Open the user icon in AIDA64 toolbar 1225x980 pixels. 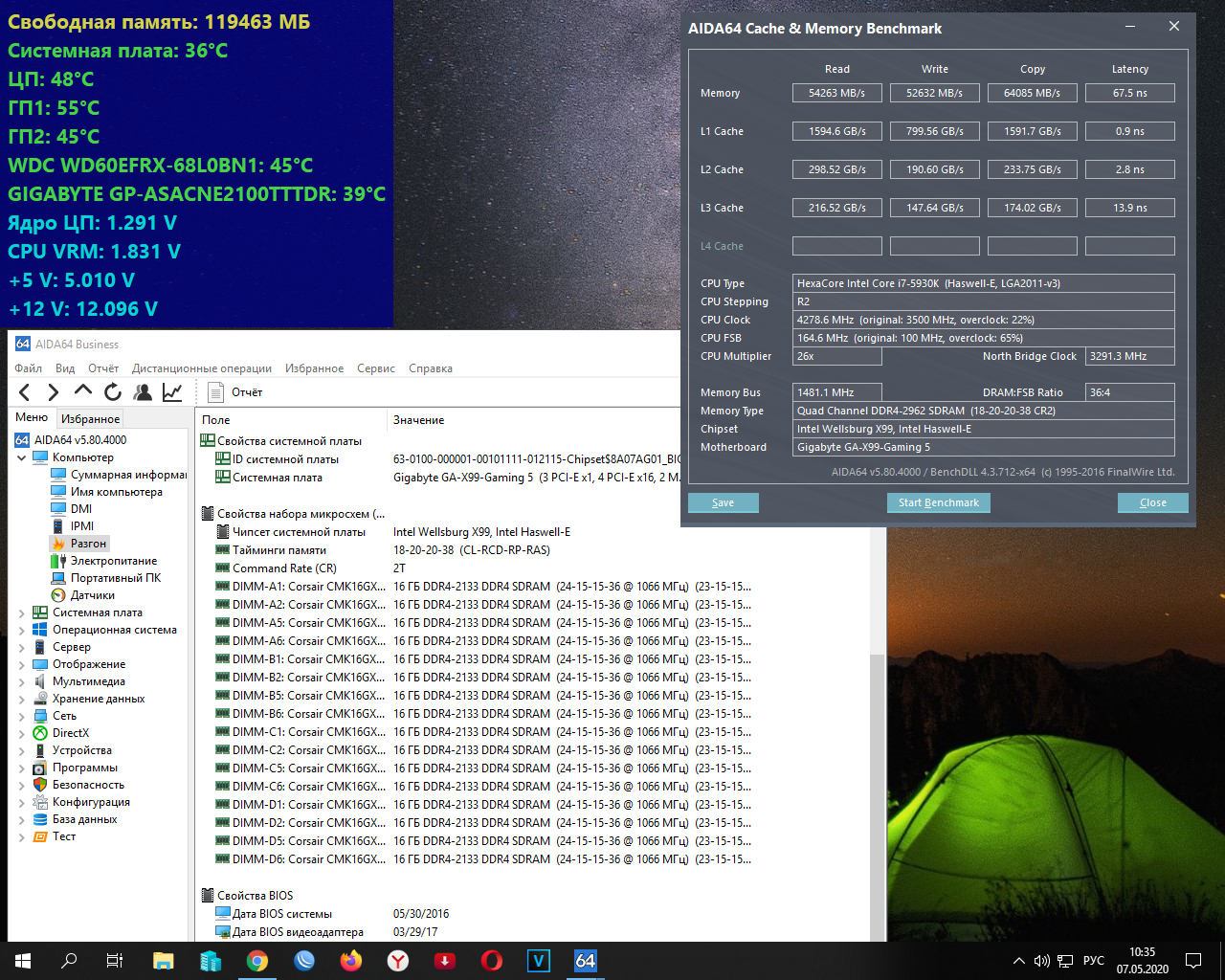(x=143, y=392)
